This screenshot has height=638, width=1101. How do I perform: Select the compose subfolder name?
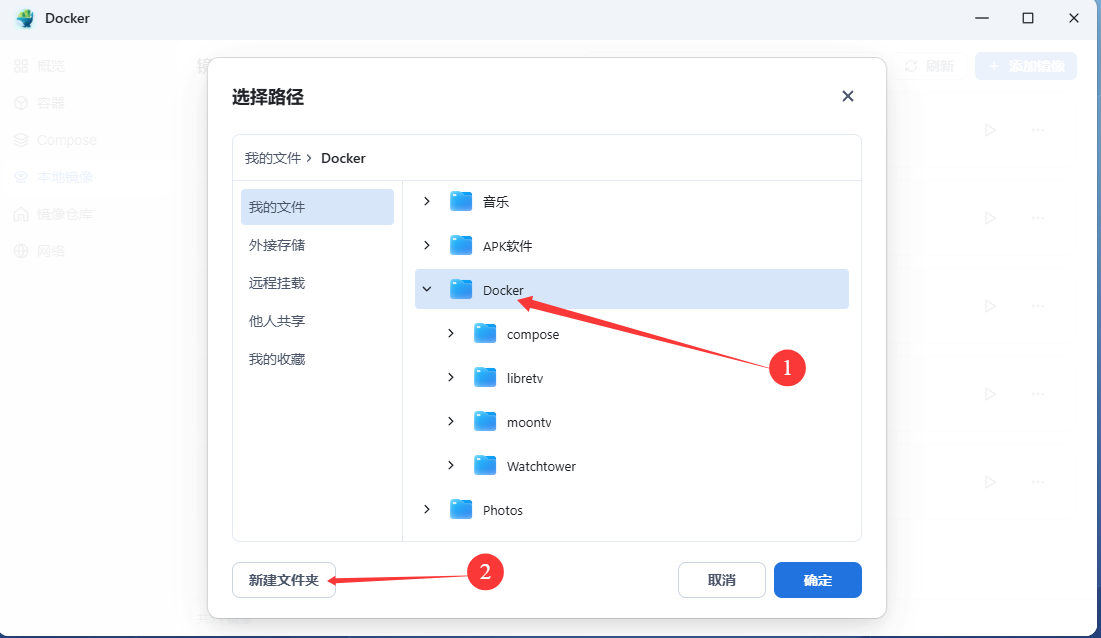[x=533, y=335]
